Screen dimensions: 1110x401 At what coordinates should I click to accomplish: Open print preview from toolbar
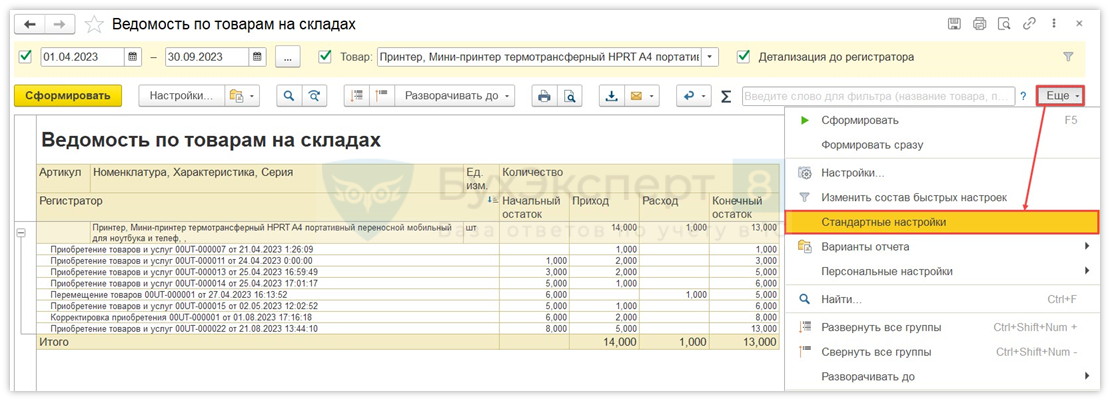click(570, 96)
